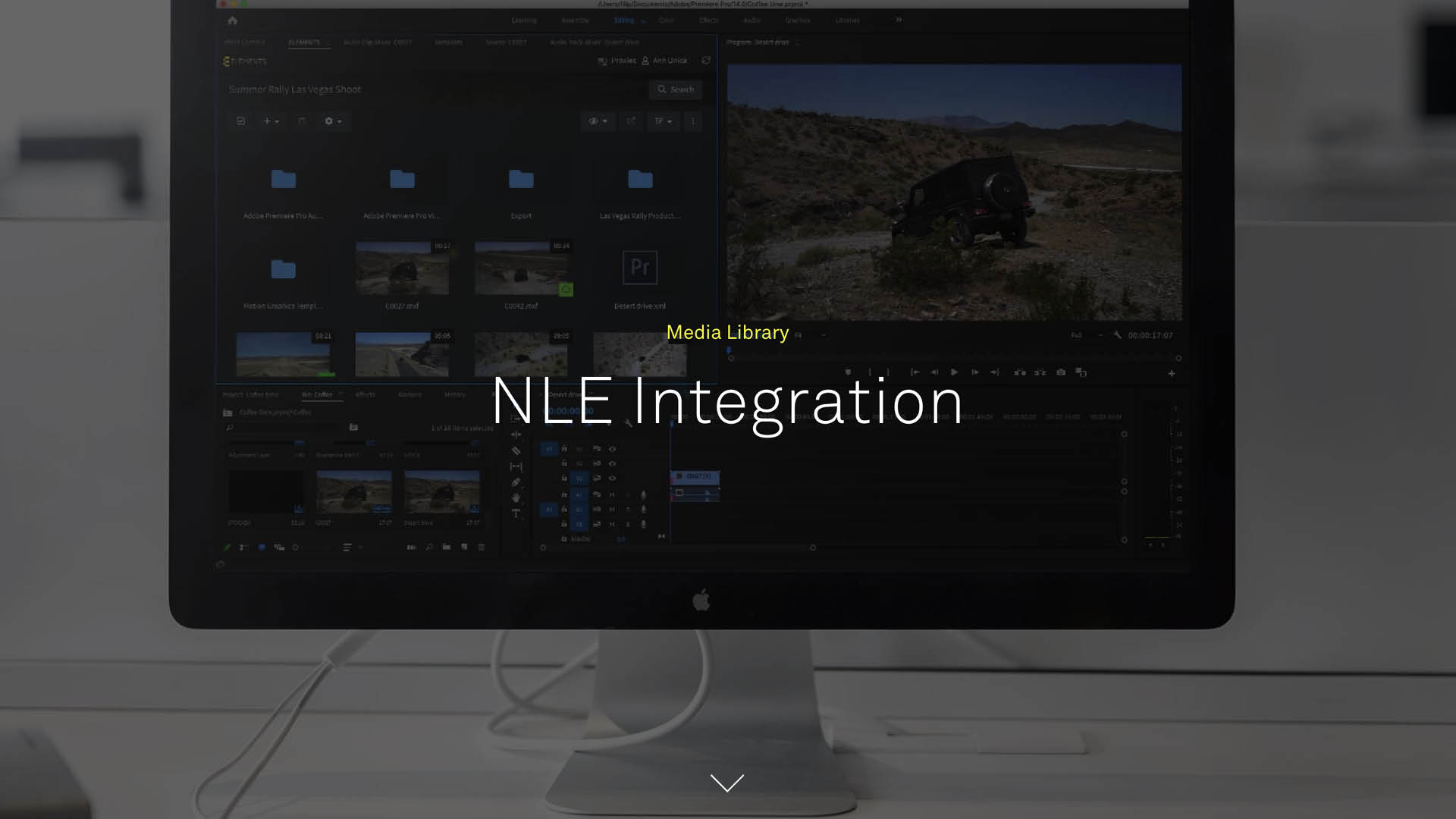The height and width of the screenshot is (819, 1456).
Task: Click the timeline wrench display settings
Action: [x=628, y=423]
